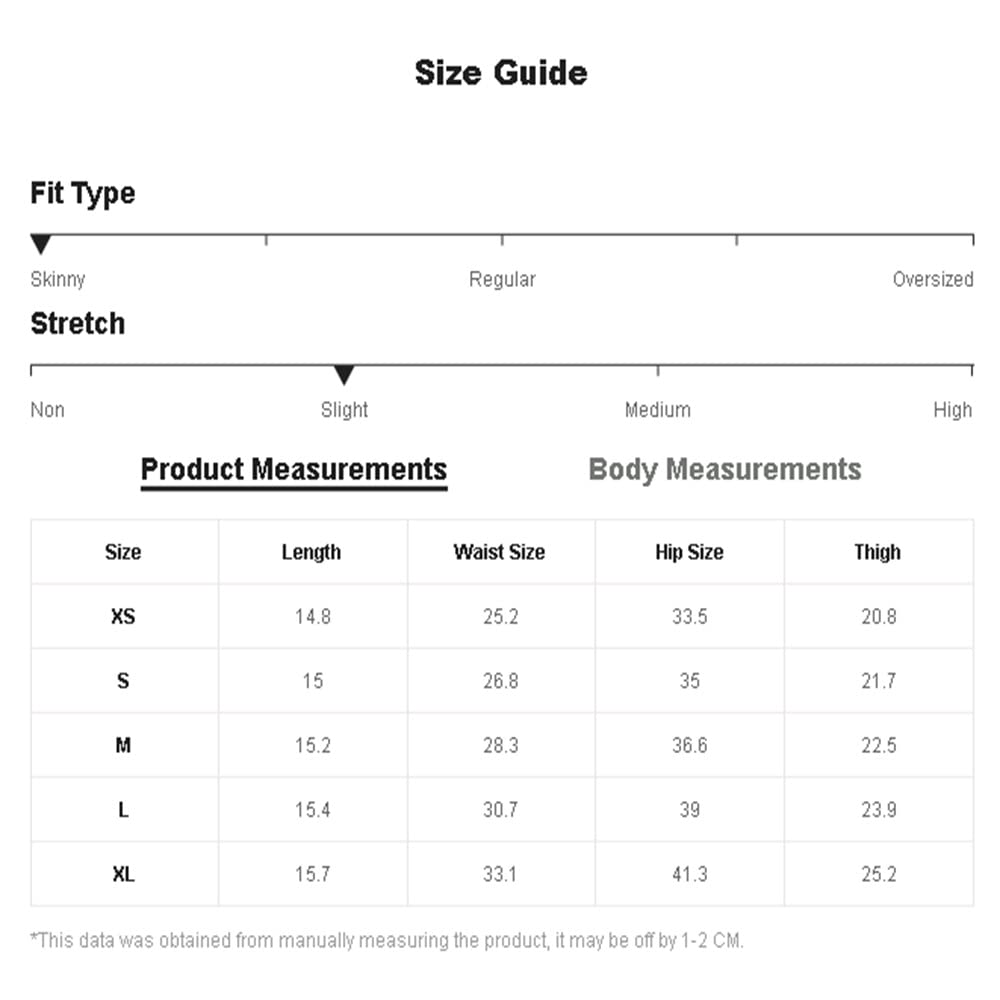Viewport: 1000px width, 1000px height.
Task: Click the XS size row label
Action: coord(123,617)
